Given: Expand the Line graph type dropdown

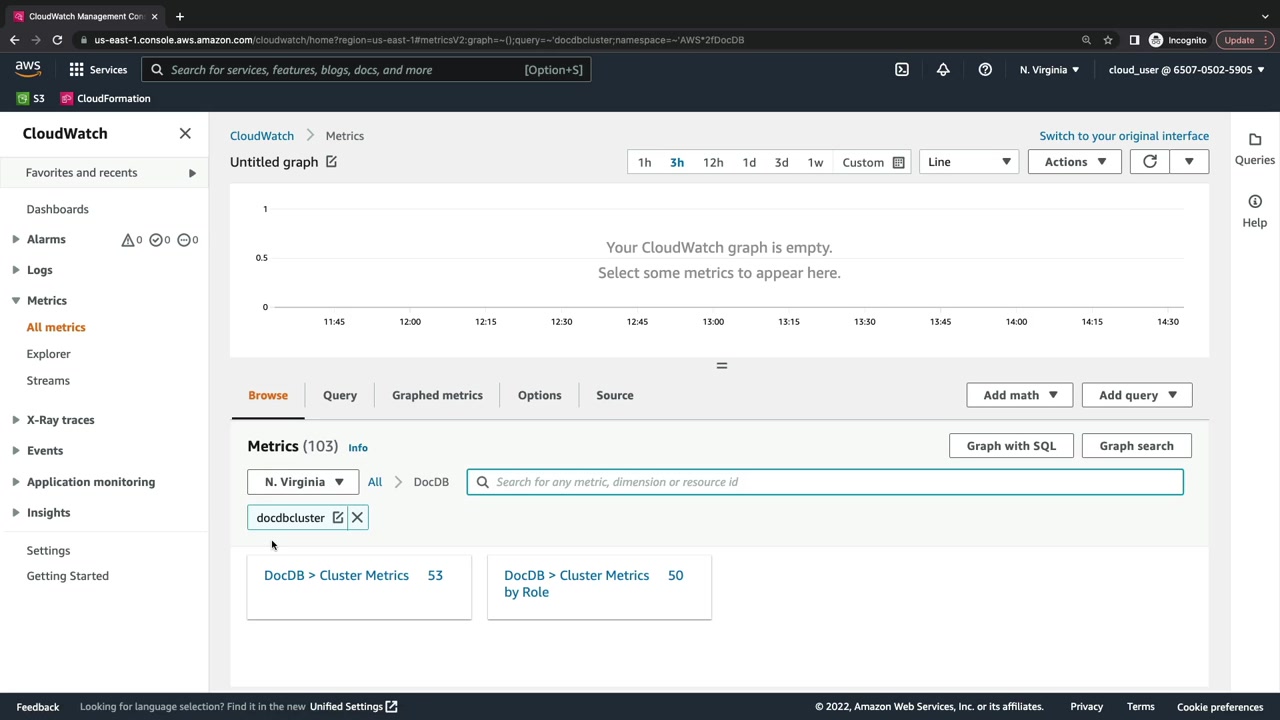Looking at the screenshot, I should pyautogui.click(x=968, y=162).
